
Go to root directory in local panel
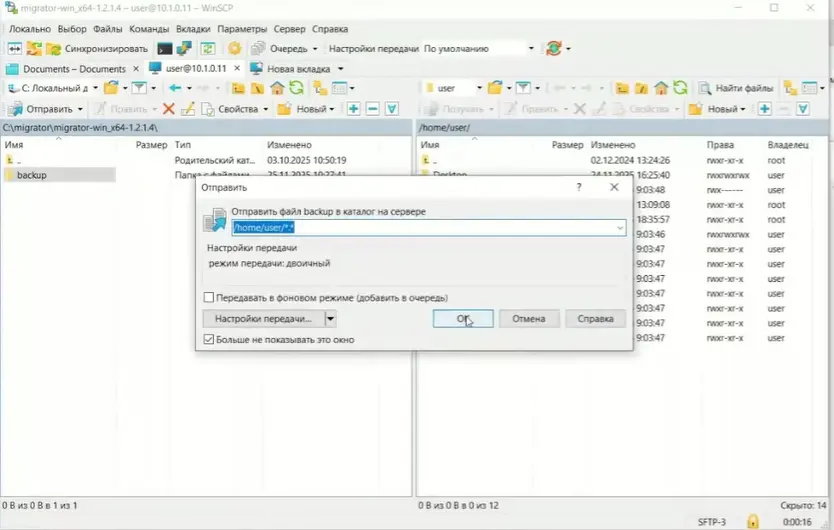click(x=257, y=88)
